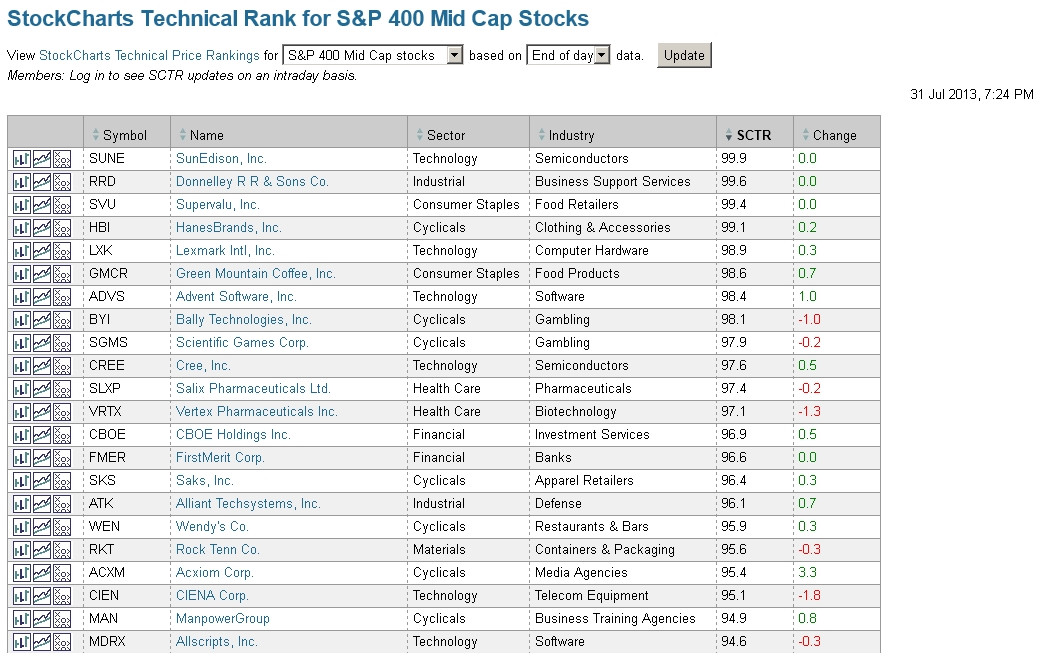Open the SharpChart bar icon for FMER
Viewport: 1040px width, 653px height.
(x=22, y=458)
